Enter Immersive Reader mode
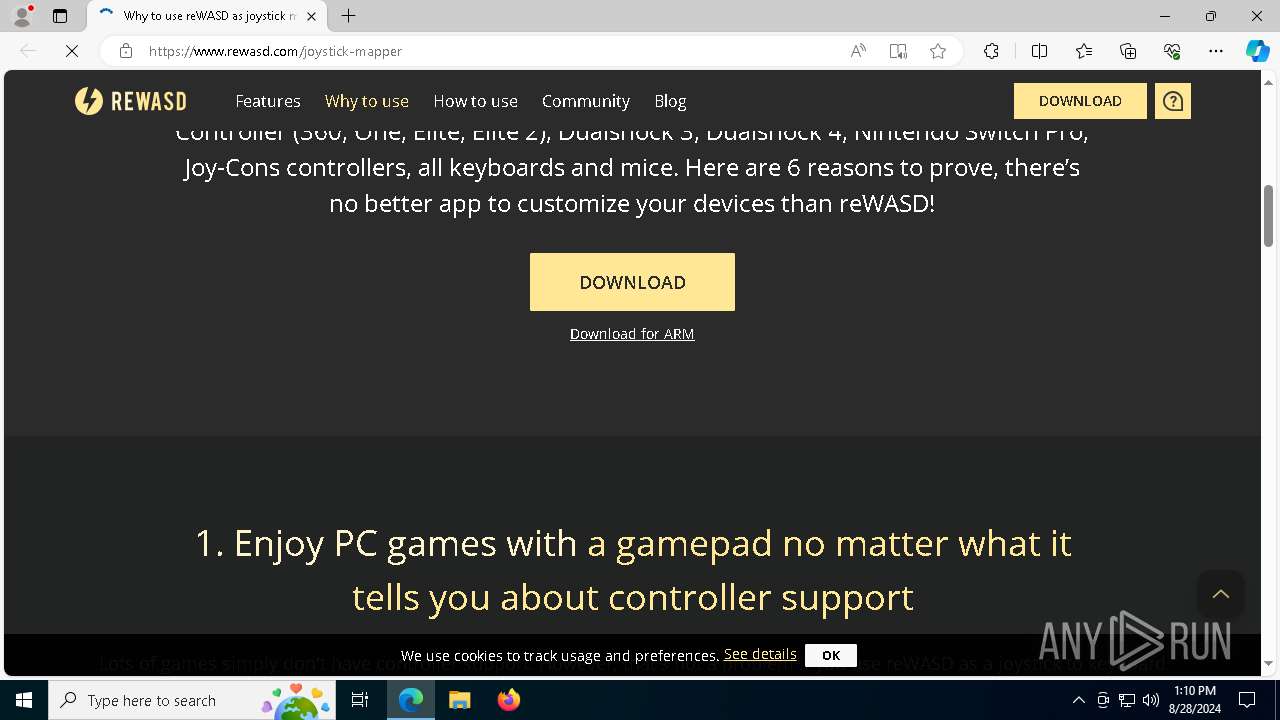This screenshot has height=720, width=1280. (898, 51)
